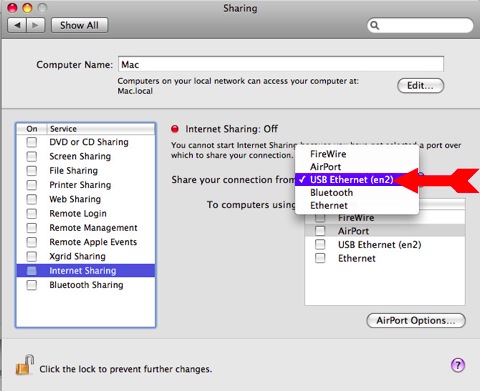The image size is (480, 391).
Task: Click the magnifying glass search icon
Action: 375,25
